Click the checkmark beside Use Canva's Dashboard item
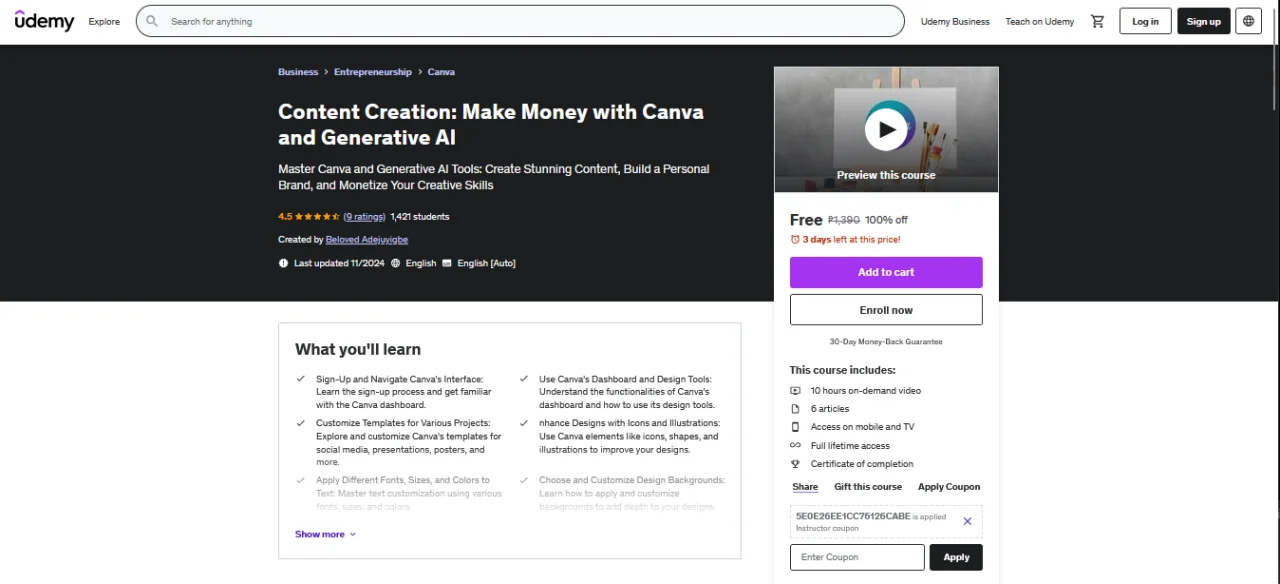1280x584 pixels. coord(524,379)
